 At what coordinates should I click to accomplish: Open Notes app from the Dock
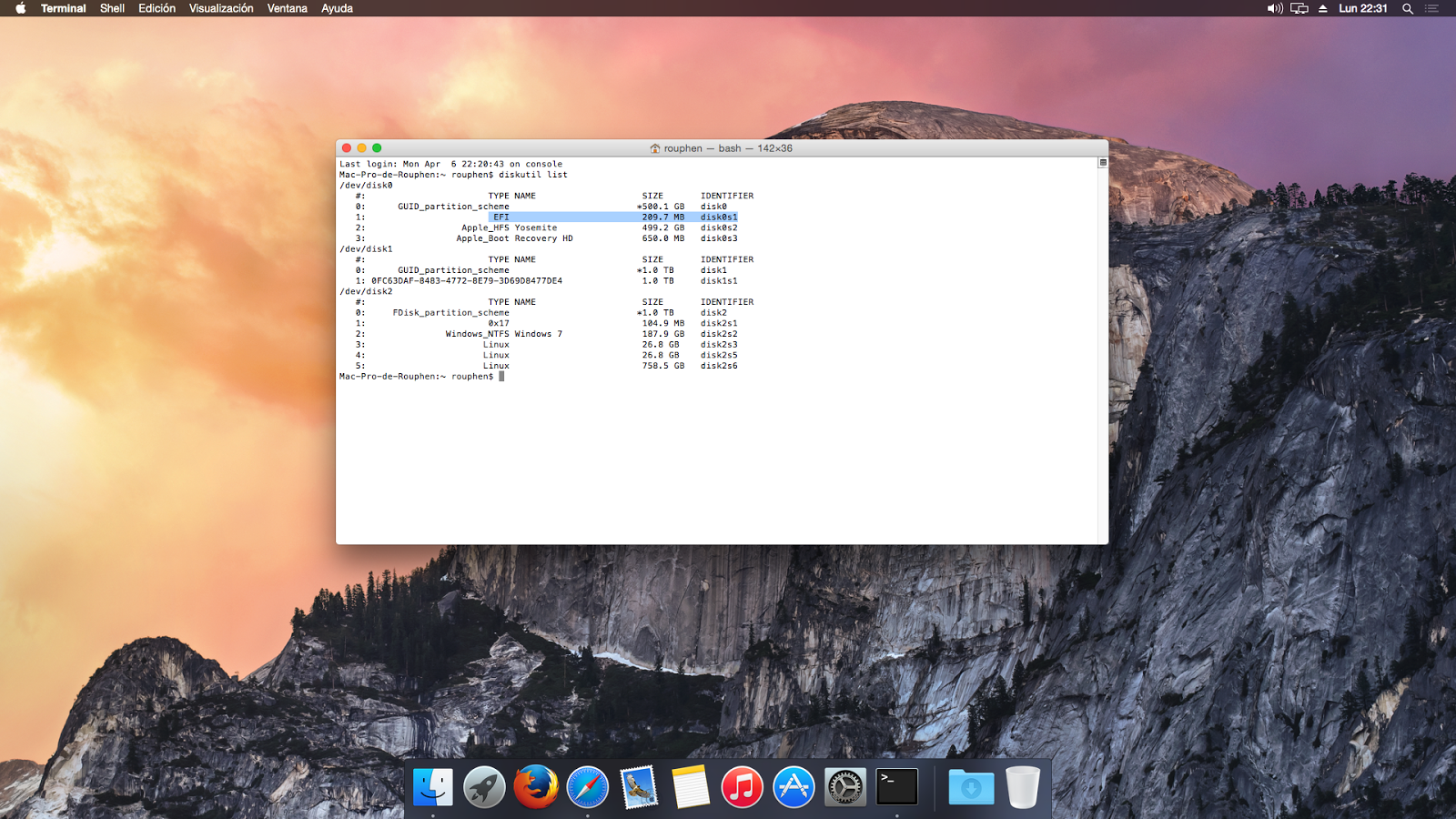coord(691,787)
